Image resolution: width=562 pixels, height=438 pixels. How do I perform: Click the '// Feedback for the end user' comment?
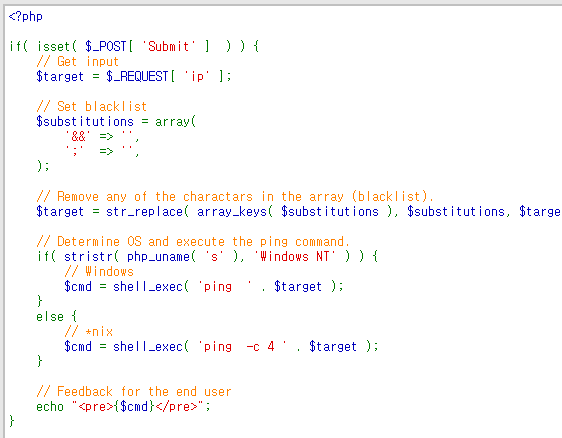134,391
